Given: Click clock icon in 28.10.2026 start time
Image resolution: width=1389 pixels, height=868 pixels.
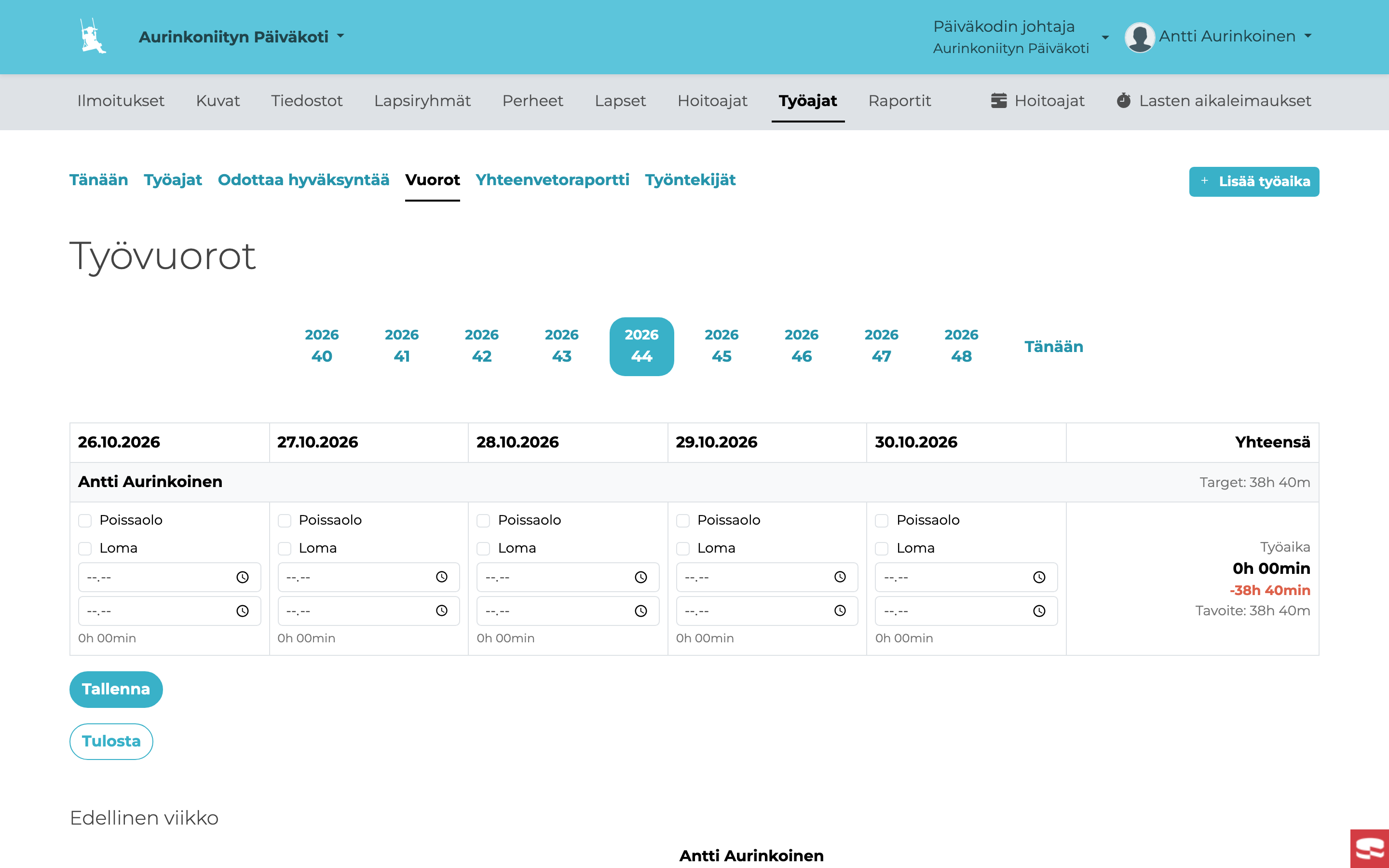Looking at the screenshot, I should click(641, 577).
